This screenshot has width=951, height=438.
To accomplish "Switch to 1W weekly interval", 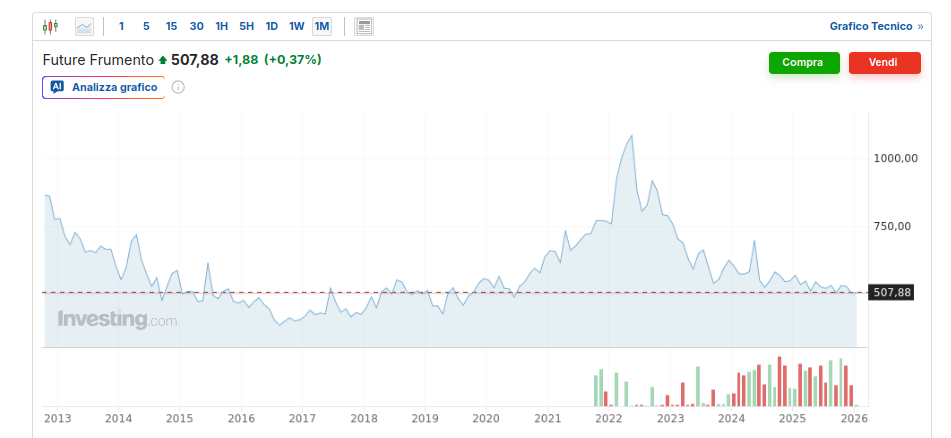I will tap(296, 26).
